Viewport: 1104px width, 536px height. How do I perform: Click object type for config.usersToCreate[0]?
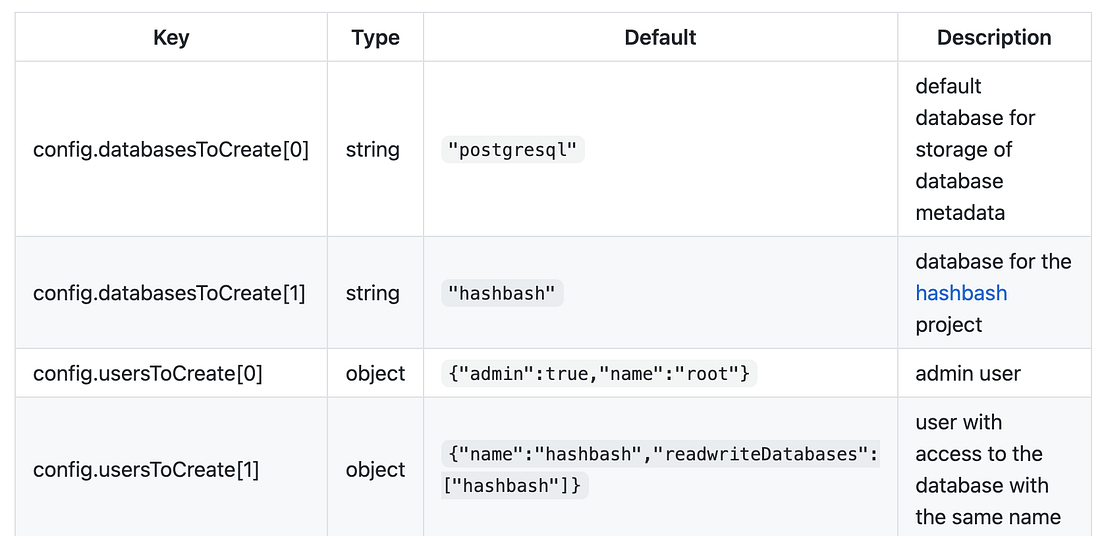[375, 374]
